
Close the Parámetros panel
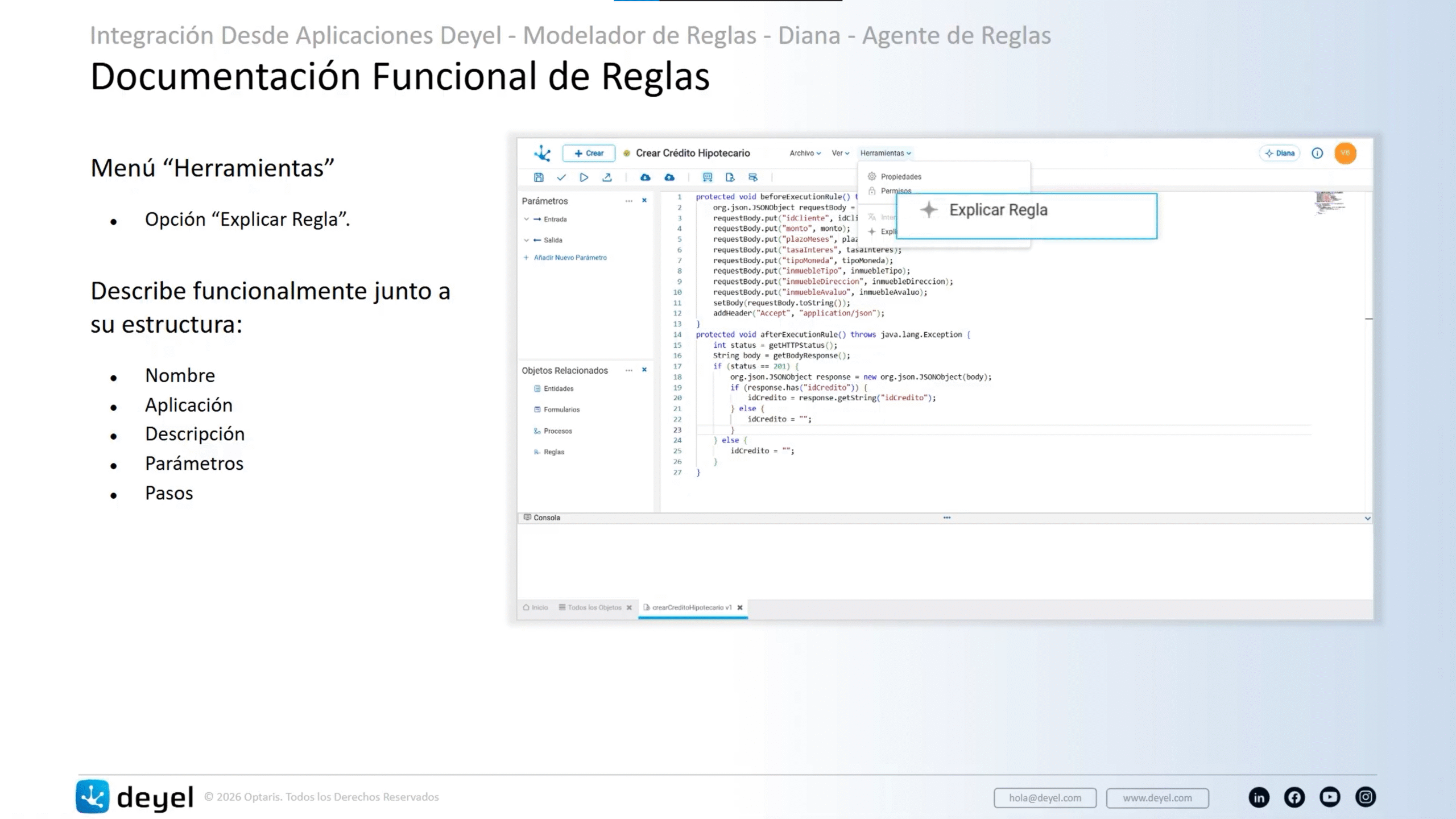pos(644,200)
